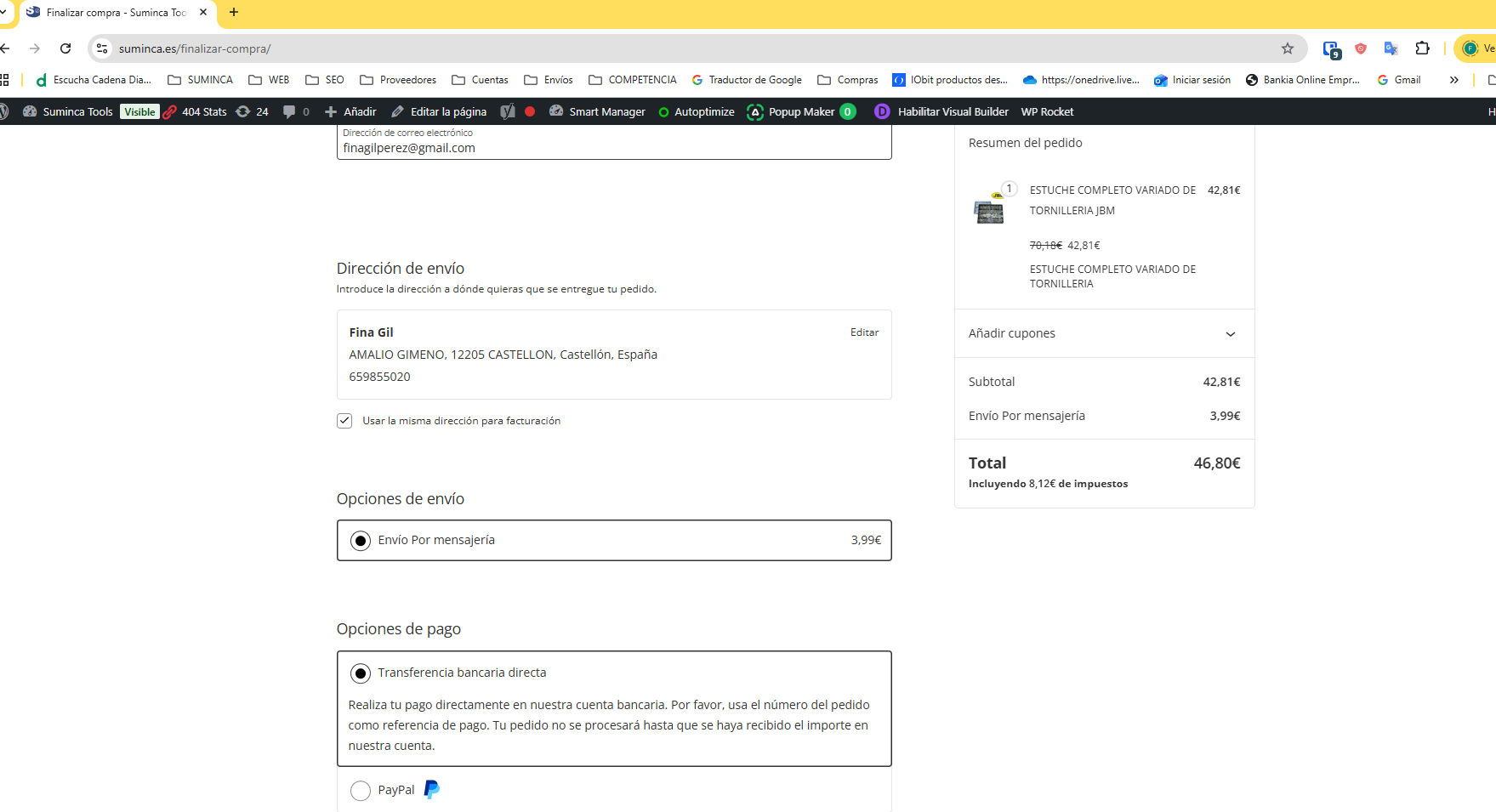The height and width of the screenshot is (812, 1496).
Task: Select PayPal payment option
Action: (361, 791)
